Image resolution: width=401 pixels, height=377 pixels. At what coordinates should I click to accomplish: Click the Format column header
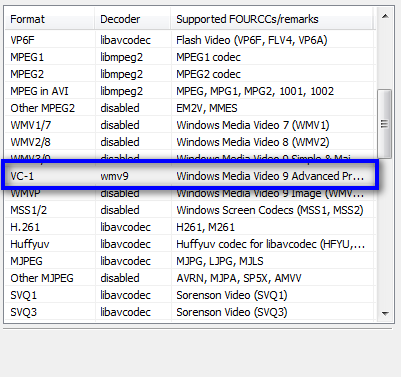pyautogui.click(x=50, y=19)
